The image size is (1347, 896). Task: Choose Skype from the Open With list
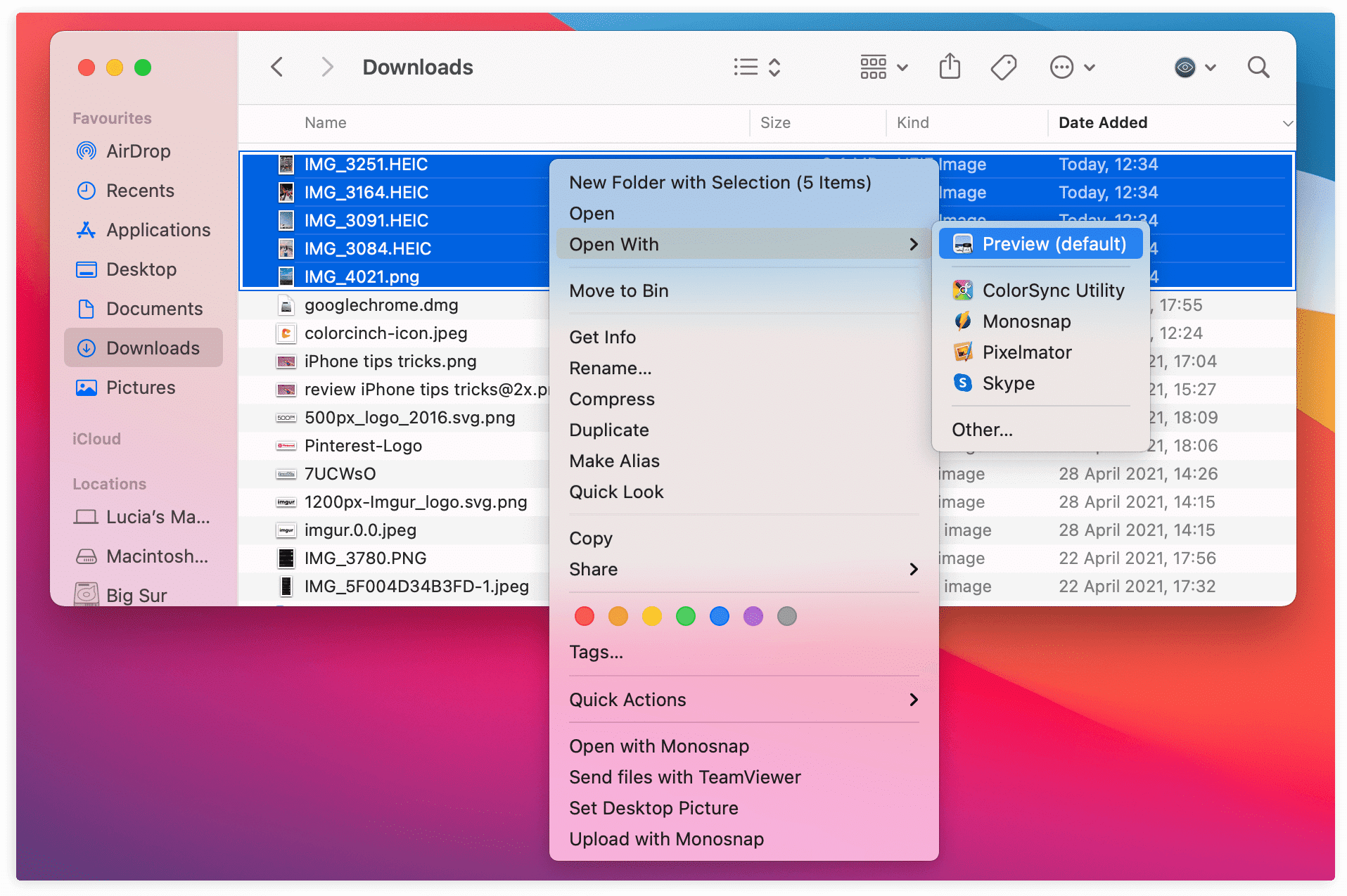click(1008, 383)
